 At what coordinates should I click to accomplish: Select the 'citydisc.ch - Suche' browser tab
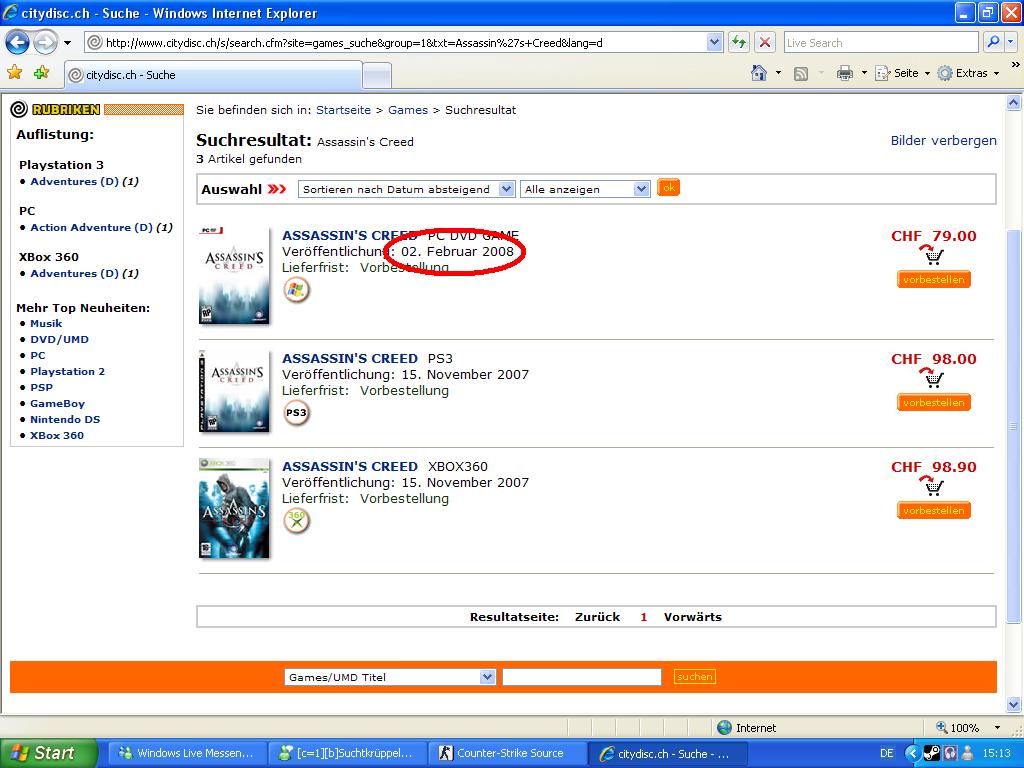click(214, 75)
